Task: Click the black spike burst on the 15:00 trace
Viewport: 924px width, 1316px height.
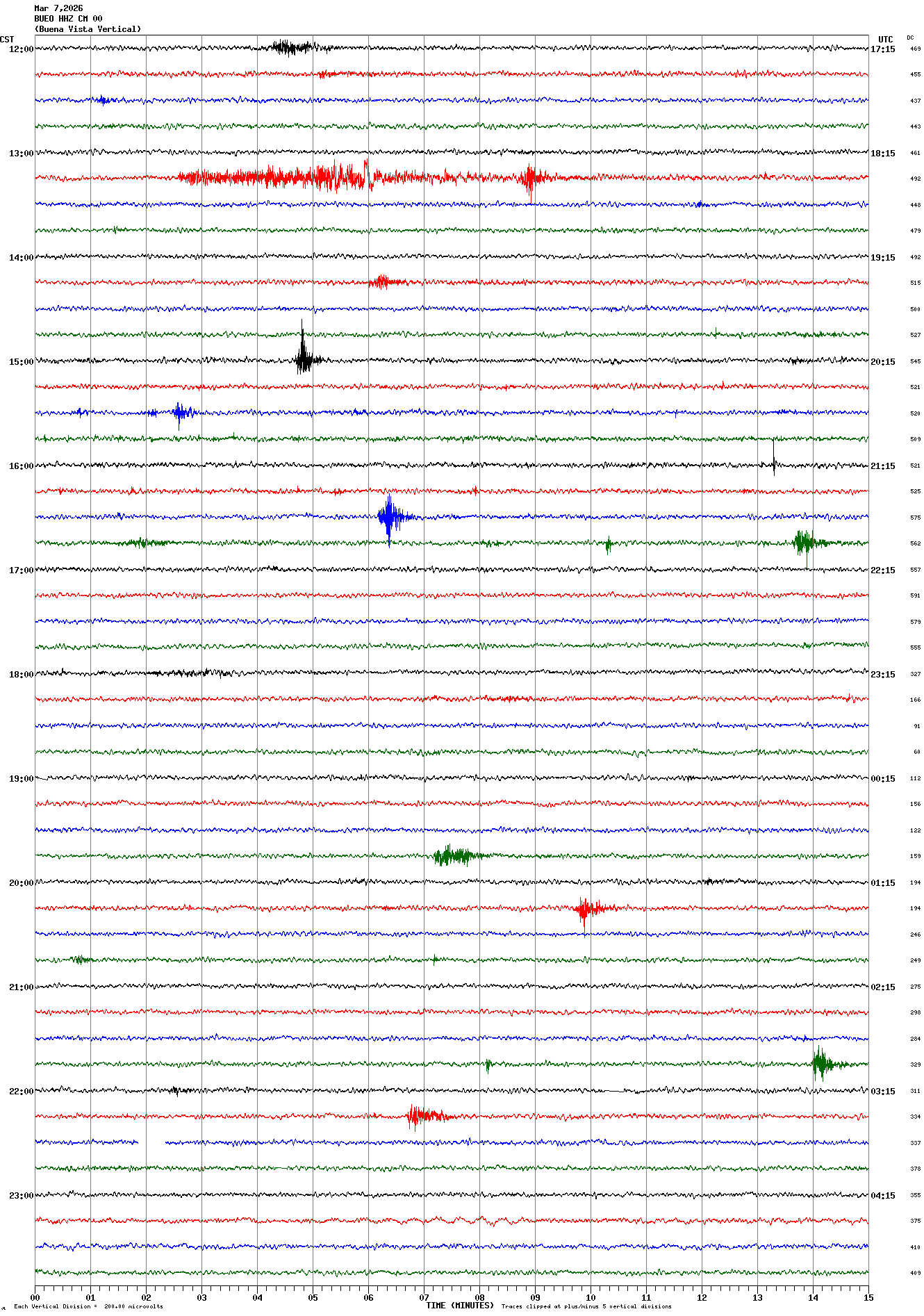Action: [303, 359]
